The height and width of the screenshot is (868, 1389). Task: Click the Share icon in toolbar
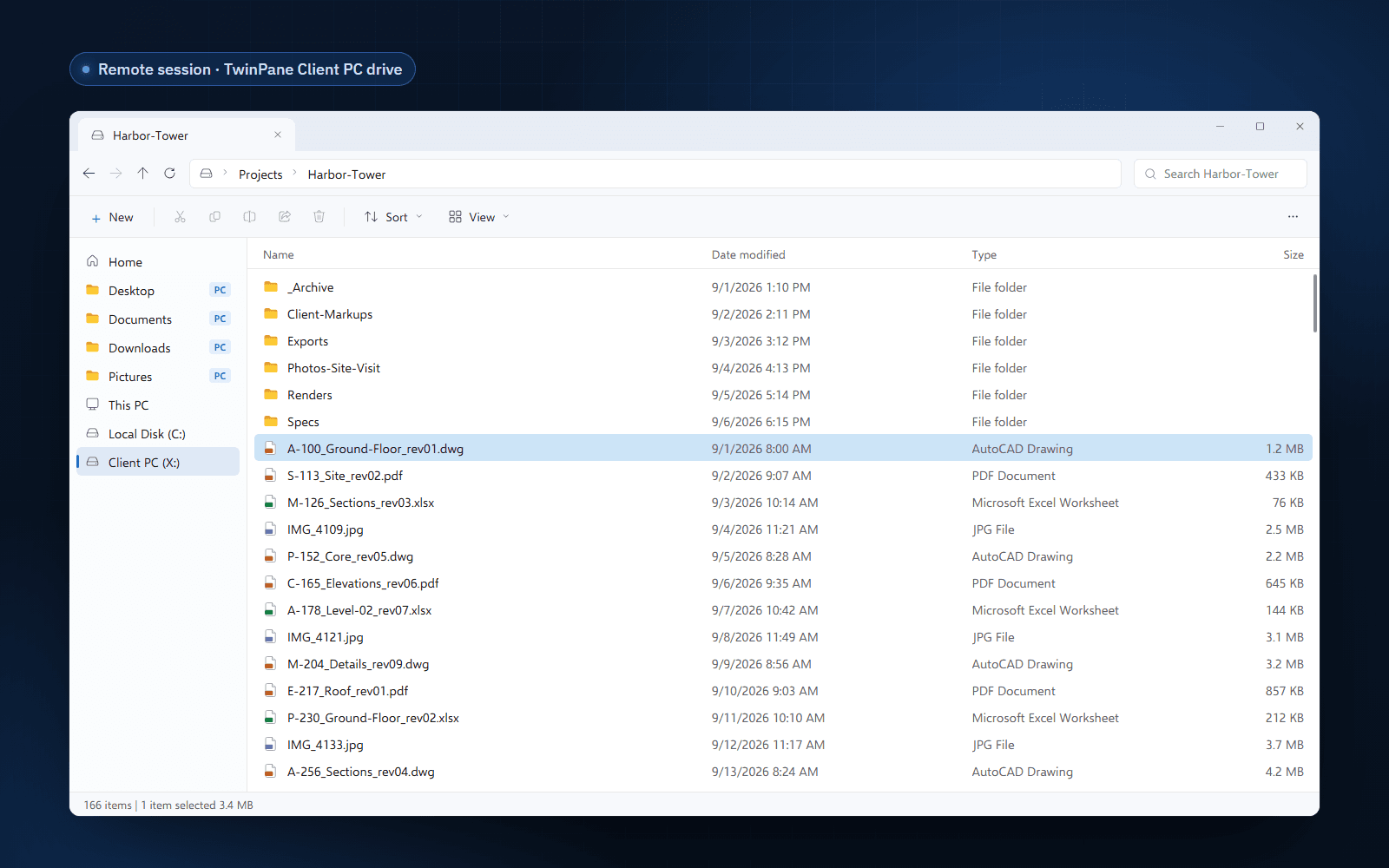(x=284, y=217)
